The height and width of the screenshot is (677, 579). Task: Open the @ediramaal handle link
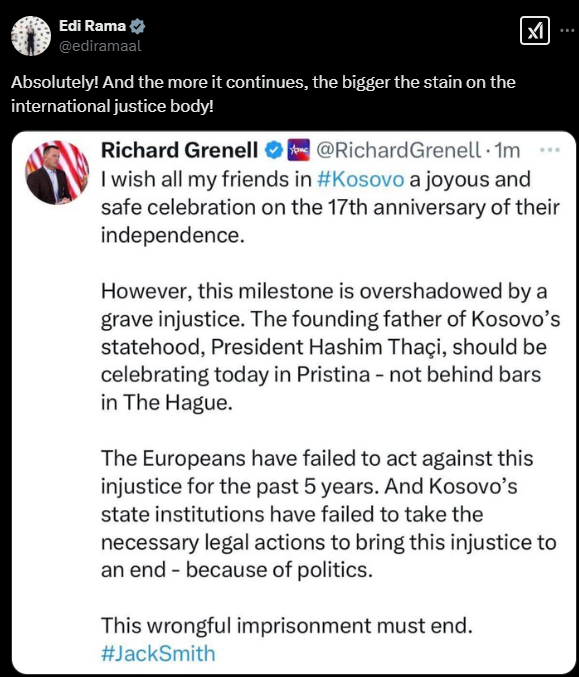100,46
